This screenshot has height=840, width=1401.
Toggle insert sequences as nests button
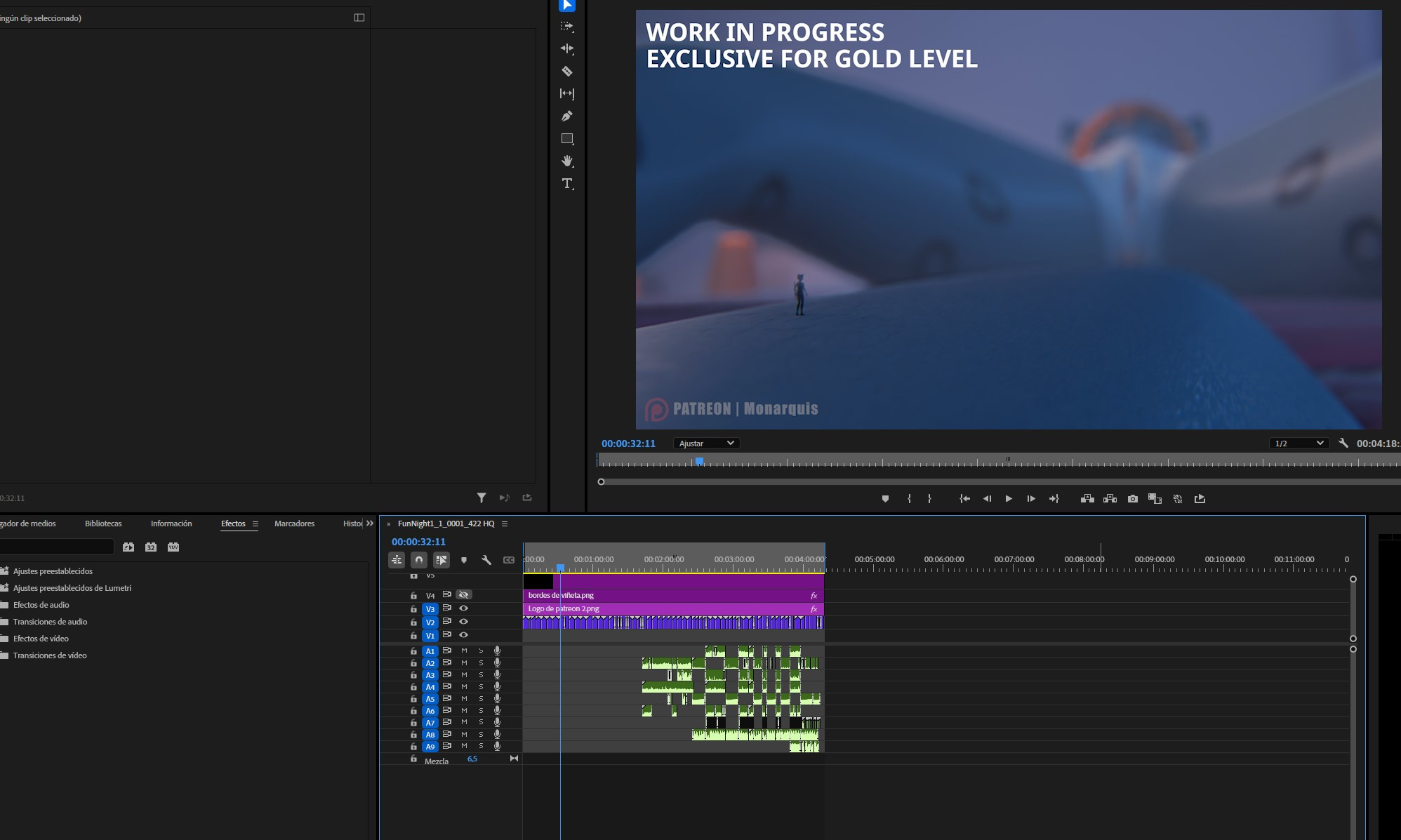pos(397,560)
